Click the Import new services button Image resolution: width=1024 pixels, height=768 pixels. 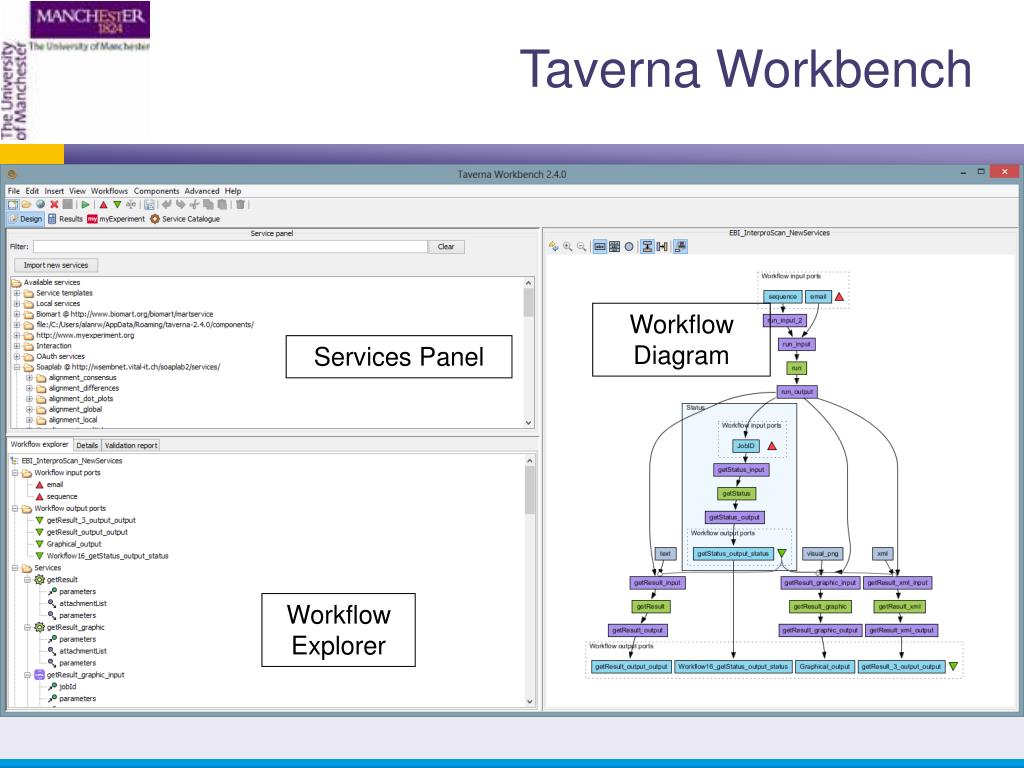click(x=55, y=265)
